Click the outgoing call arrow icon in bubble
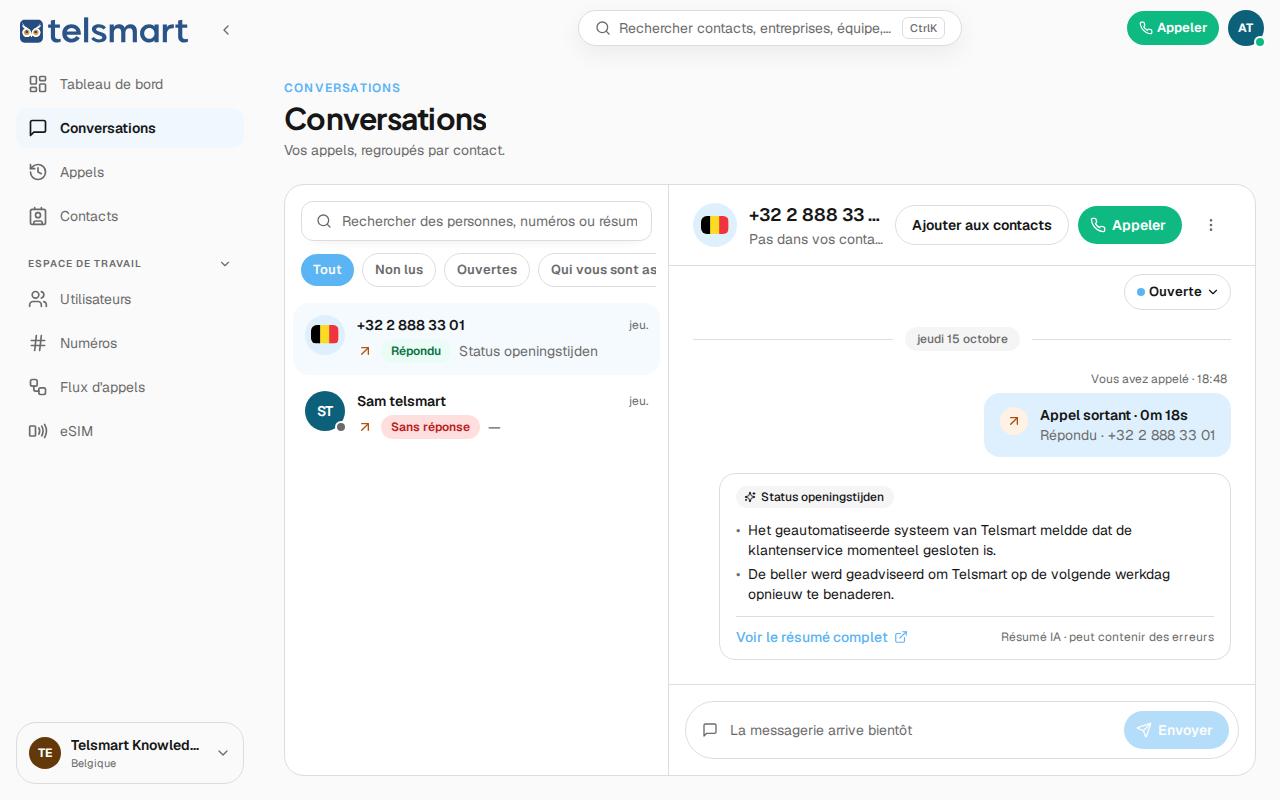Screen dimensions: 1280x800 coord(1013,422)
